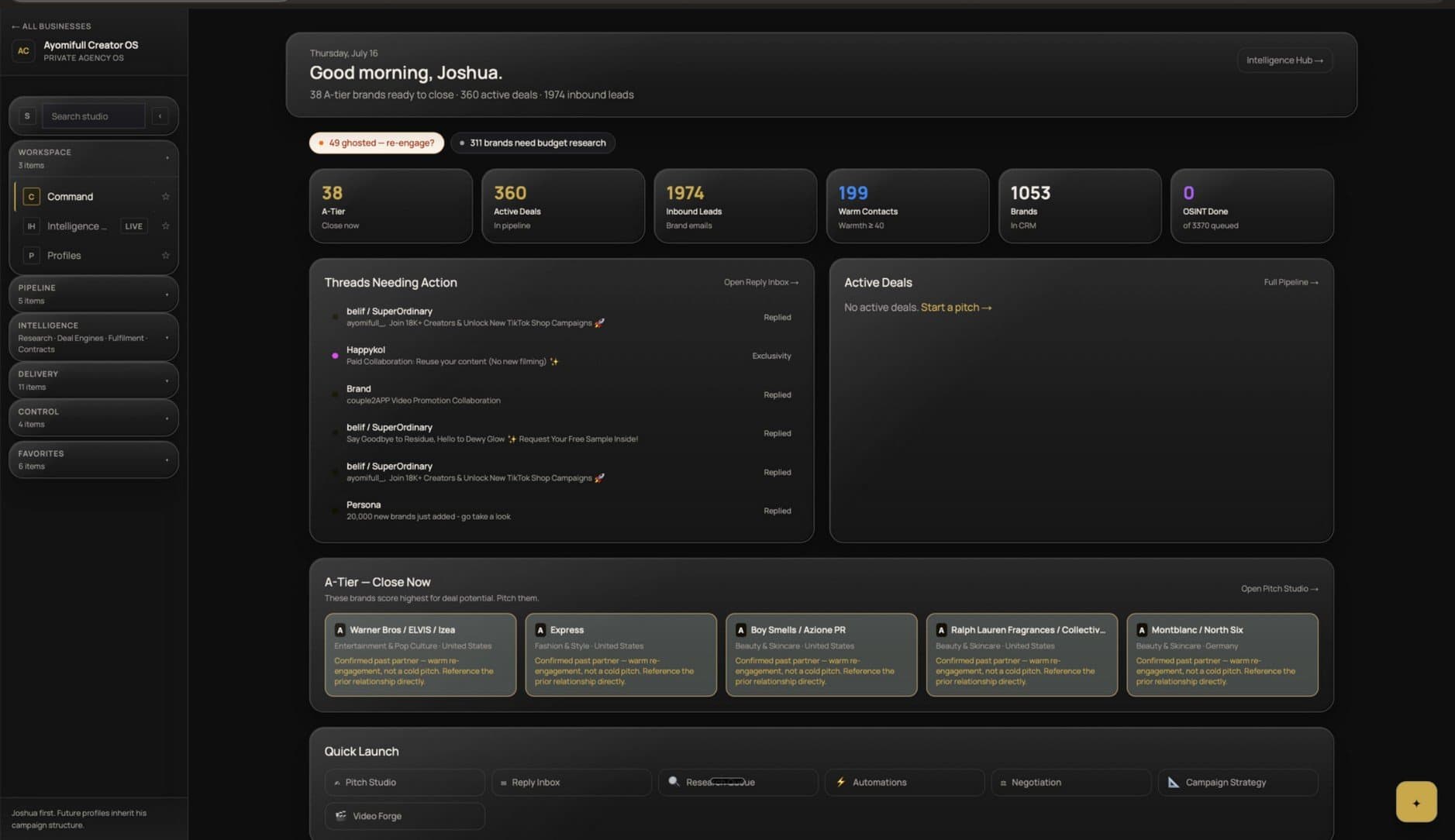Open the 1053 Brands card

(1080, 206)
